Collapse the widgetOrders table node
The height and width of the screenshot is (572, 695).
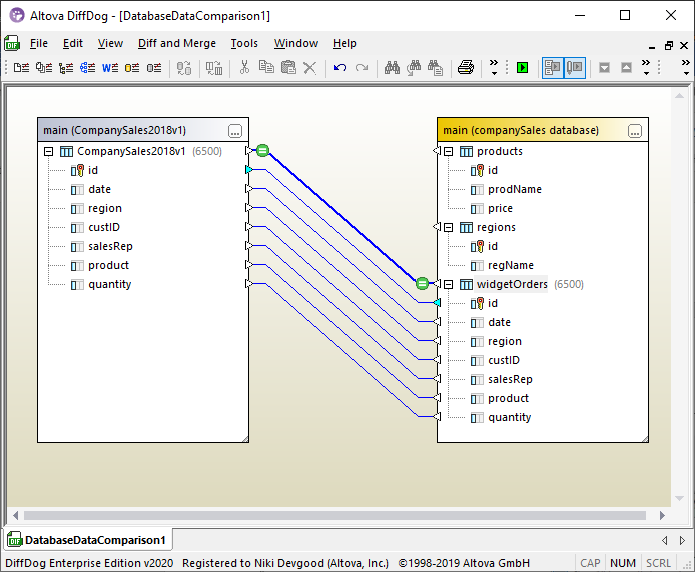coord(449,285)
